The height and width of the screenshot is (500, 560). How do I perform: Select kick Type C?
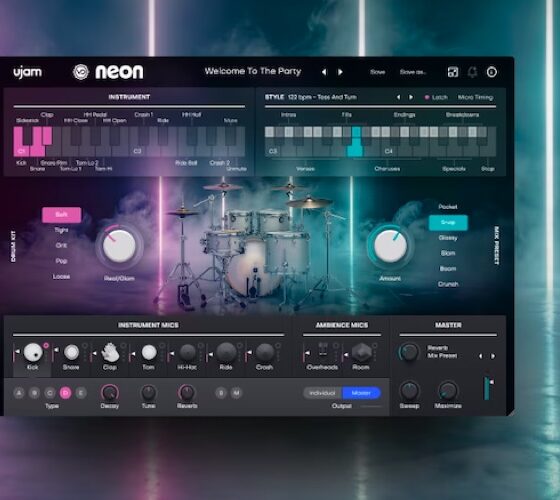click(x=50, y=393)
